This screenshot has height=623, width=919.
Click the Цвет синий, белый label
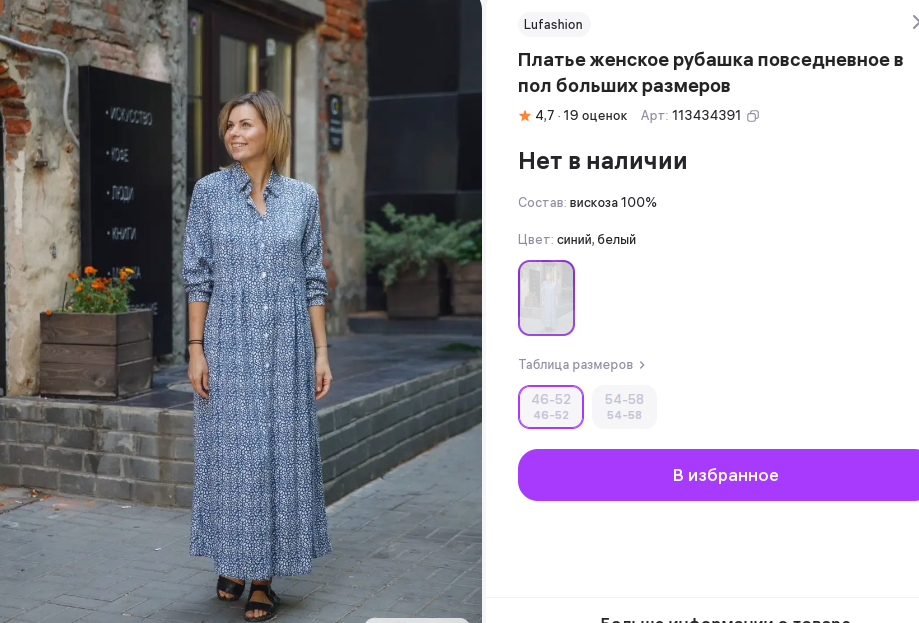point(577,240)
